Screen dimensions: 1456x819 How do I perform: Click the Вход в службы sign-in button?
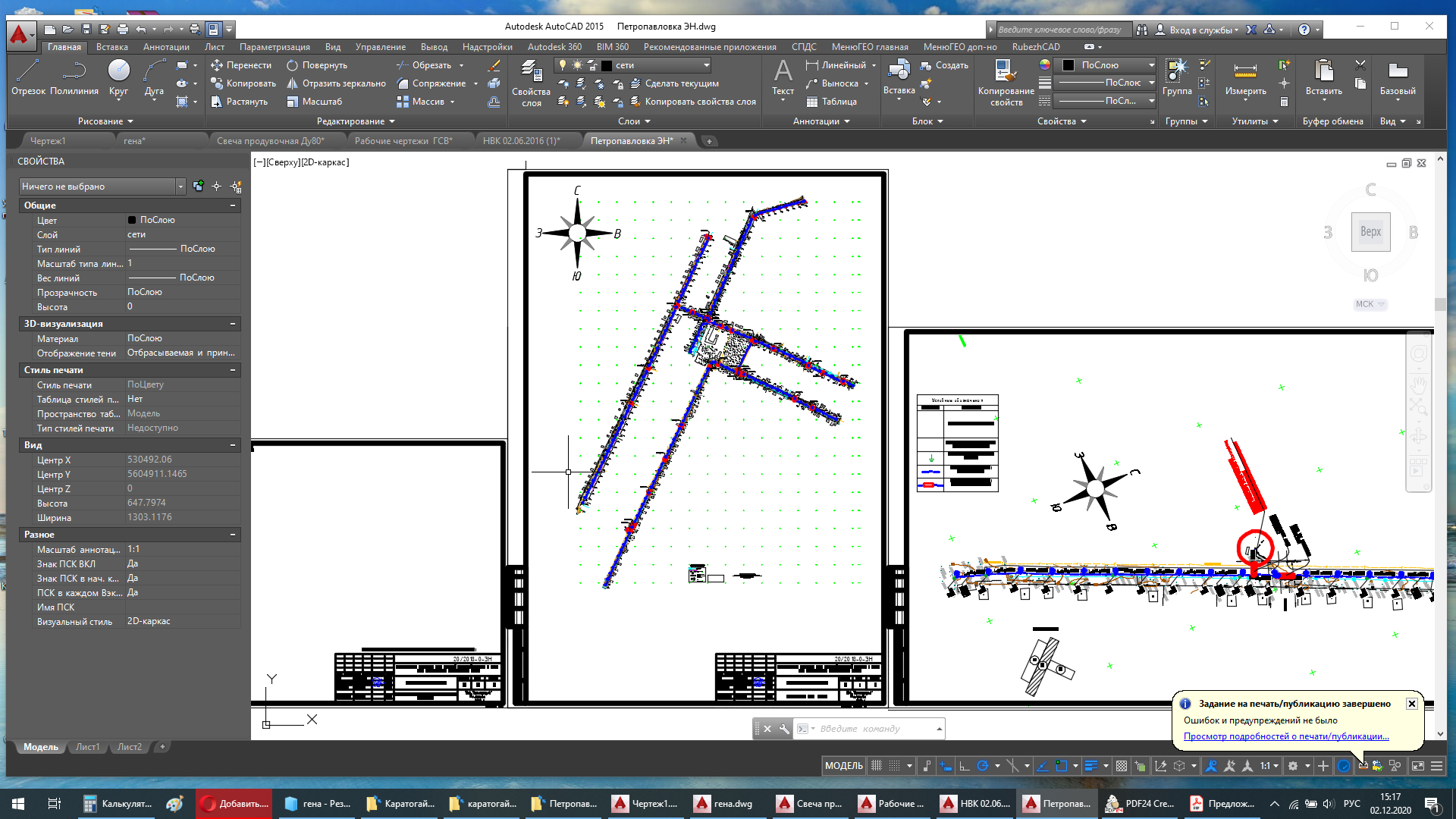click(1197, 30)
